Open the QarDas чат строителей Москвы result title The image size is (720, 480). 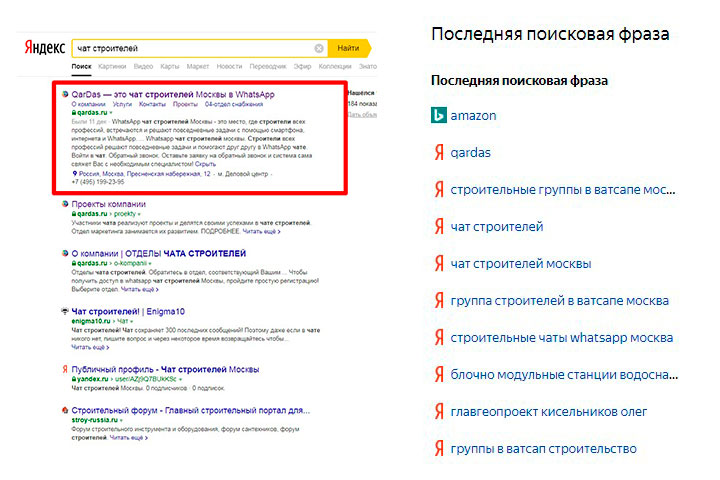(173, 94)
